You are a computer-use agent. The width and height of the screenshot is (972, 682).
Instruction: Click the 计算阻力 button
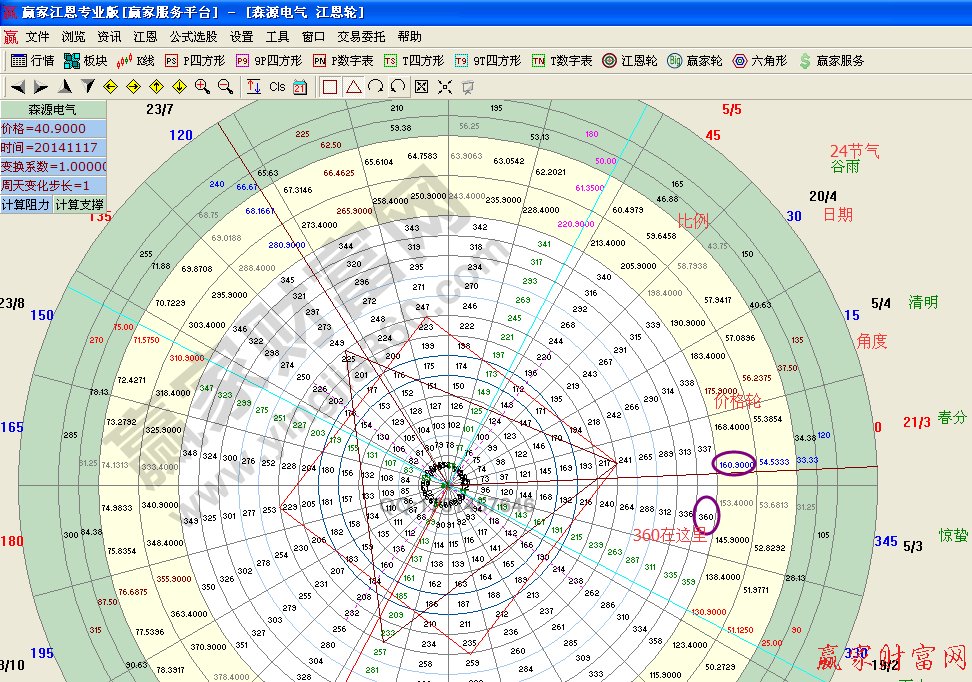[26, 205]
